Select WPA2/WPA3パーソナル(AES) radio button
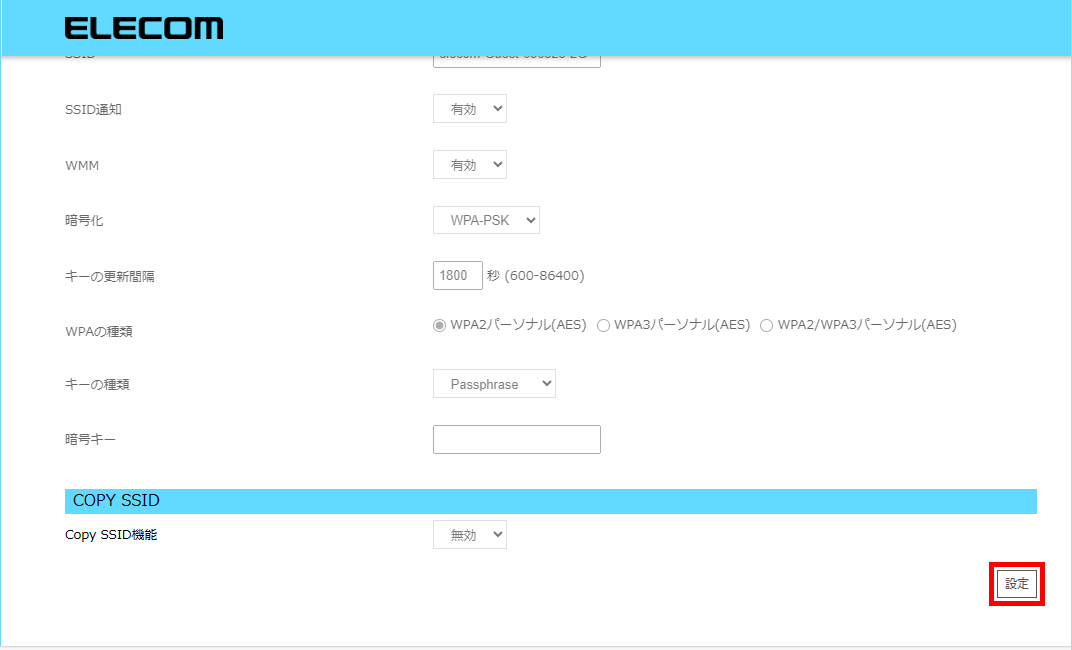The height and width of the screenshot is (650, 1072). (x=766, y=325)
